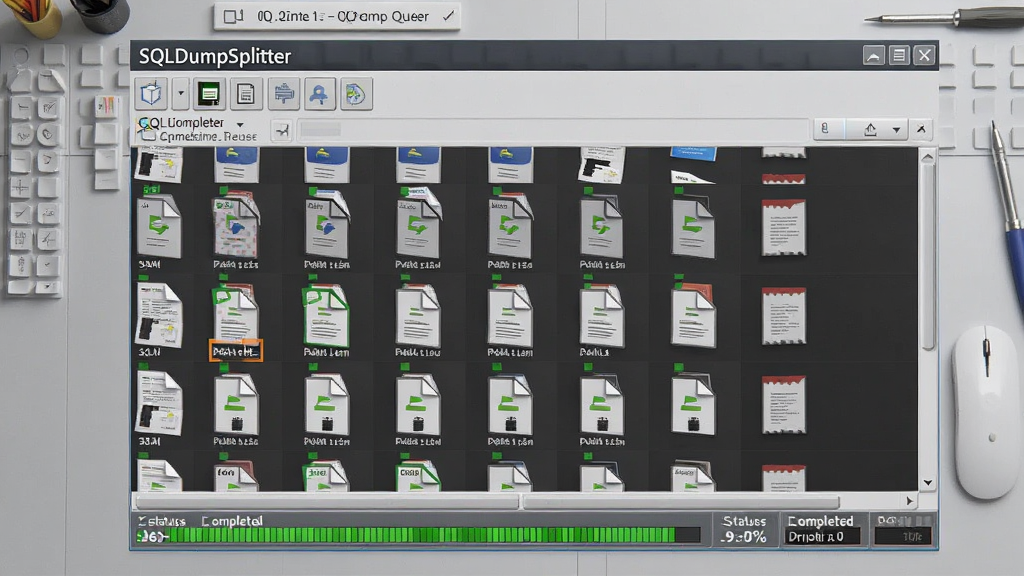1024x576 pixels.
Task: Select the receipt icon in the orange-label row
Action: coord(784,317)
